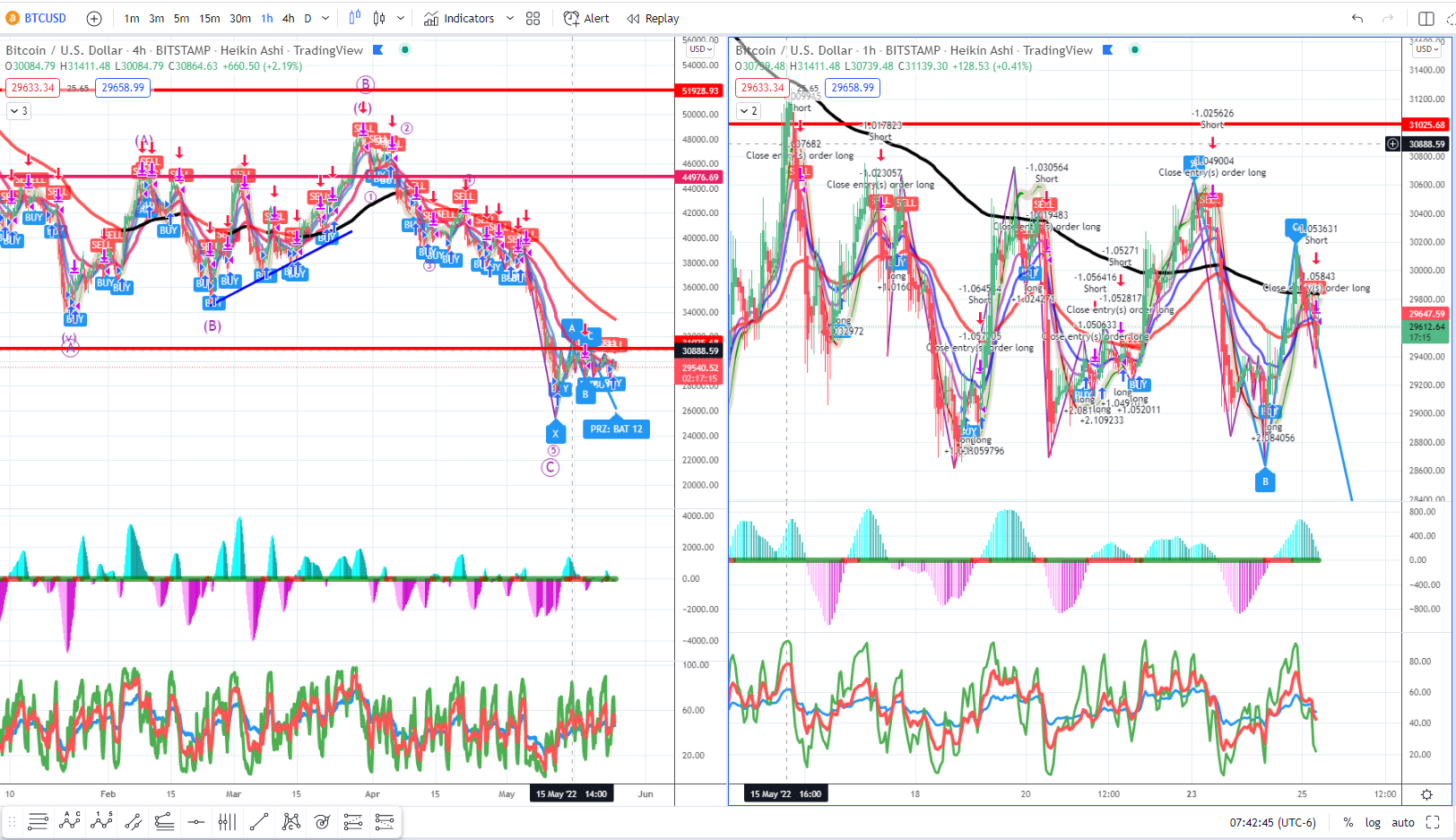Select the horizontal line drawing tool
Screen dimensions: 1456x840
pos(196,822)
